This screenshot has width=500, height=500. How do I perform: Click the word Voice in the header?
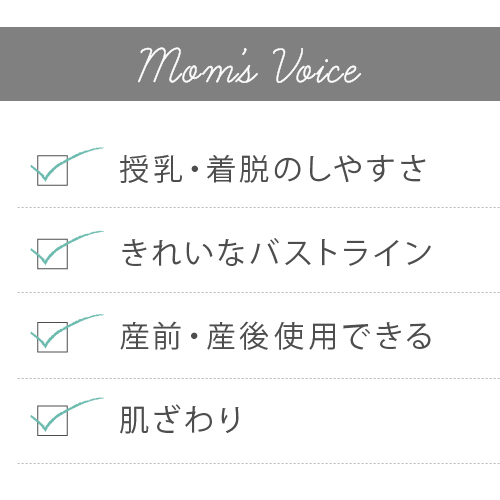coord(317,65)
